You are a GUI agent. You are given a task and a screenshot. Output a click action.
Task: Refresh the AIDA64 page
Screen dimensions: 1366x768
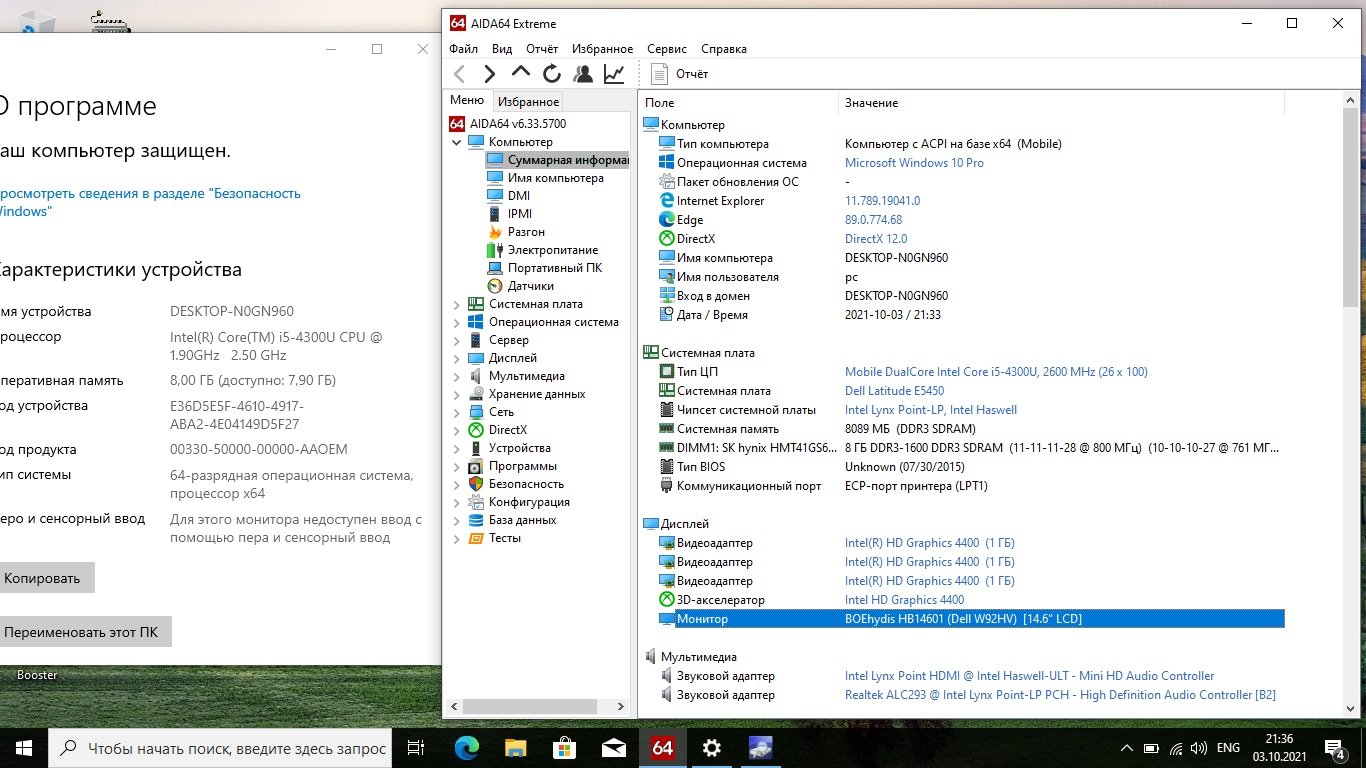point(552,73)
